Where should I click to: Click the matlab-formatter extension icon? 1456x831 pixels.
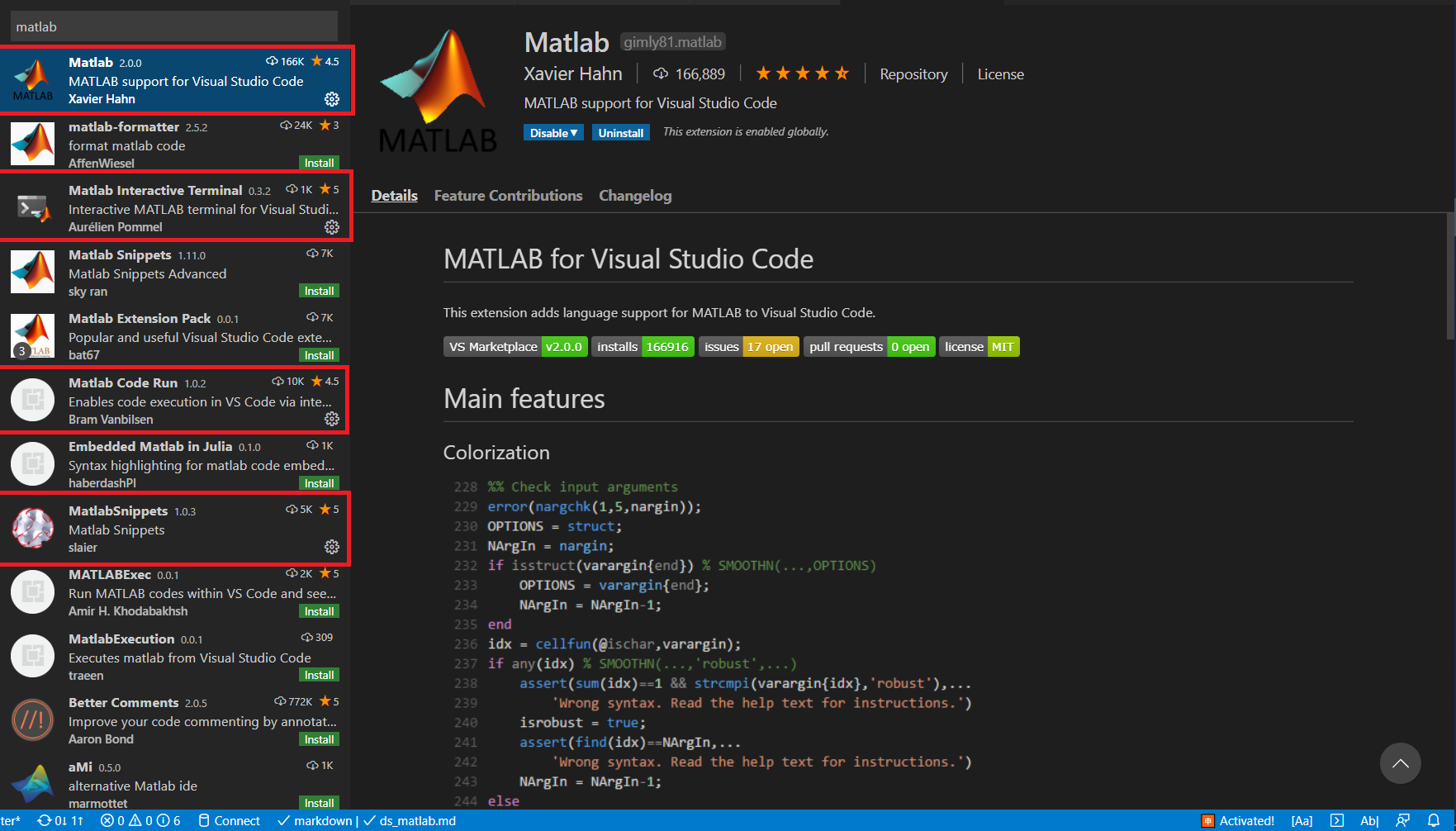(x=33, y=144)
